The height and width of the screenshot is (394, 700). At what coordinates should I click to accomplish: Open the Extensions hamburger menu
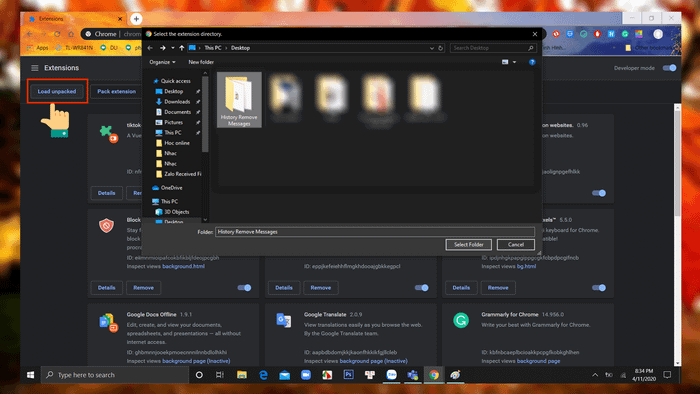point(34,68)
